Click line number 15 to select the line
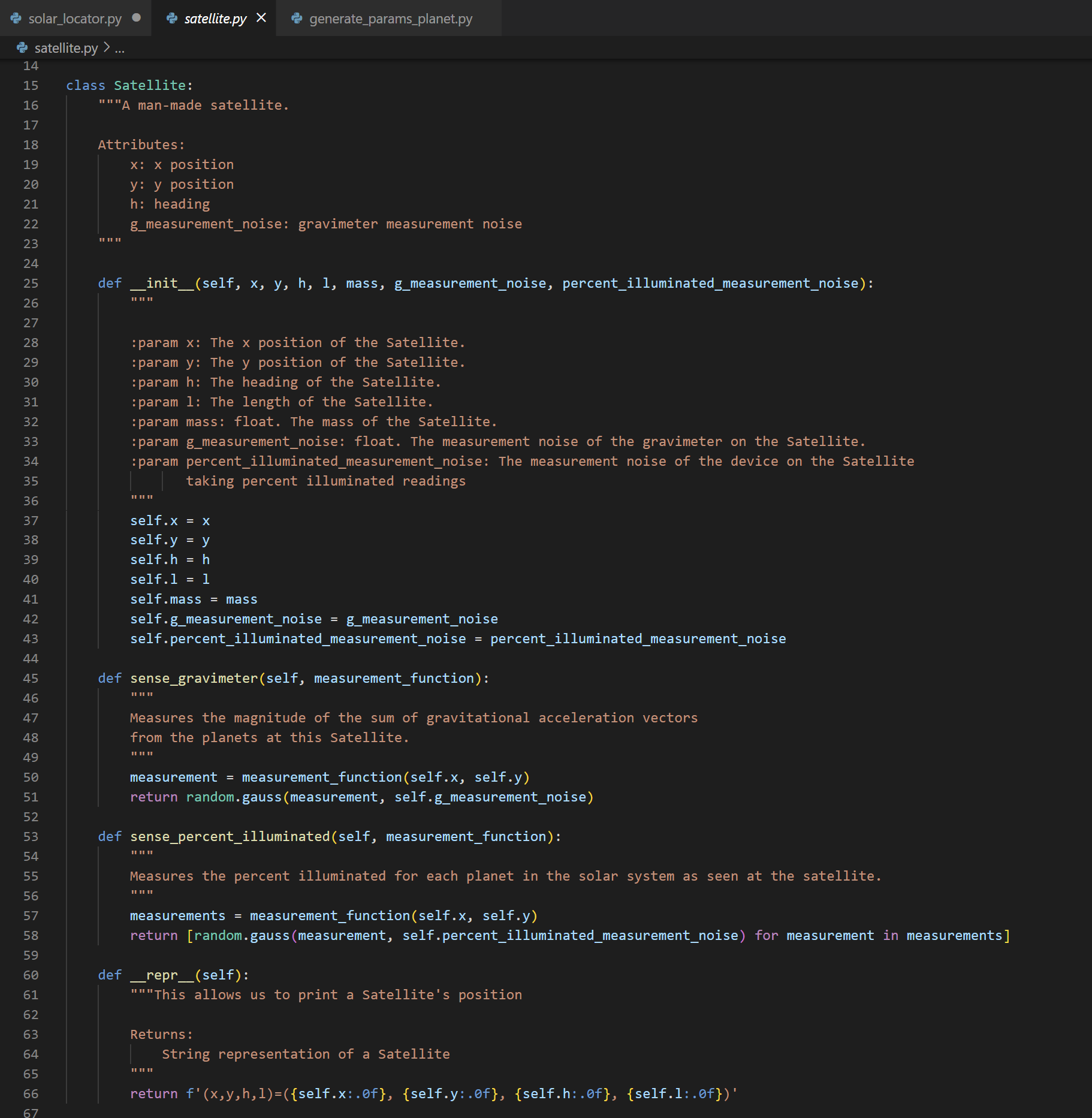This screenshot has width=1092, height=1118. point(31,85)
